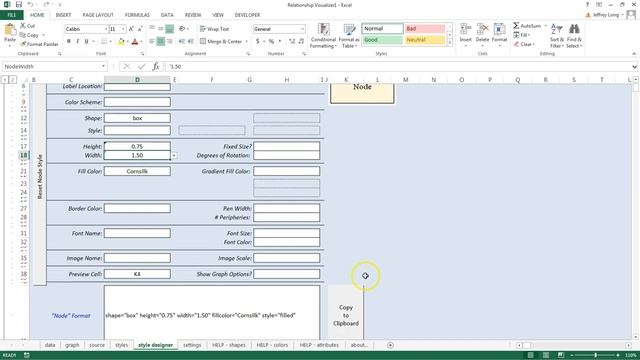Click the Fill down icon
Screen dimensions: 640x360
(x=516, y=35)
